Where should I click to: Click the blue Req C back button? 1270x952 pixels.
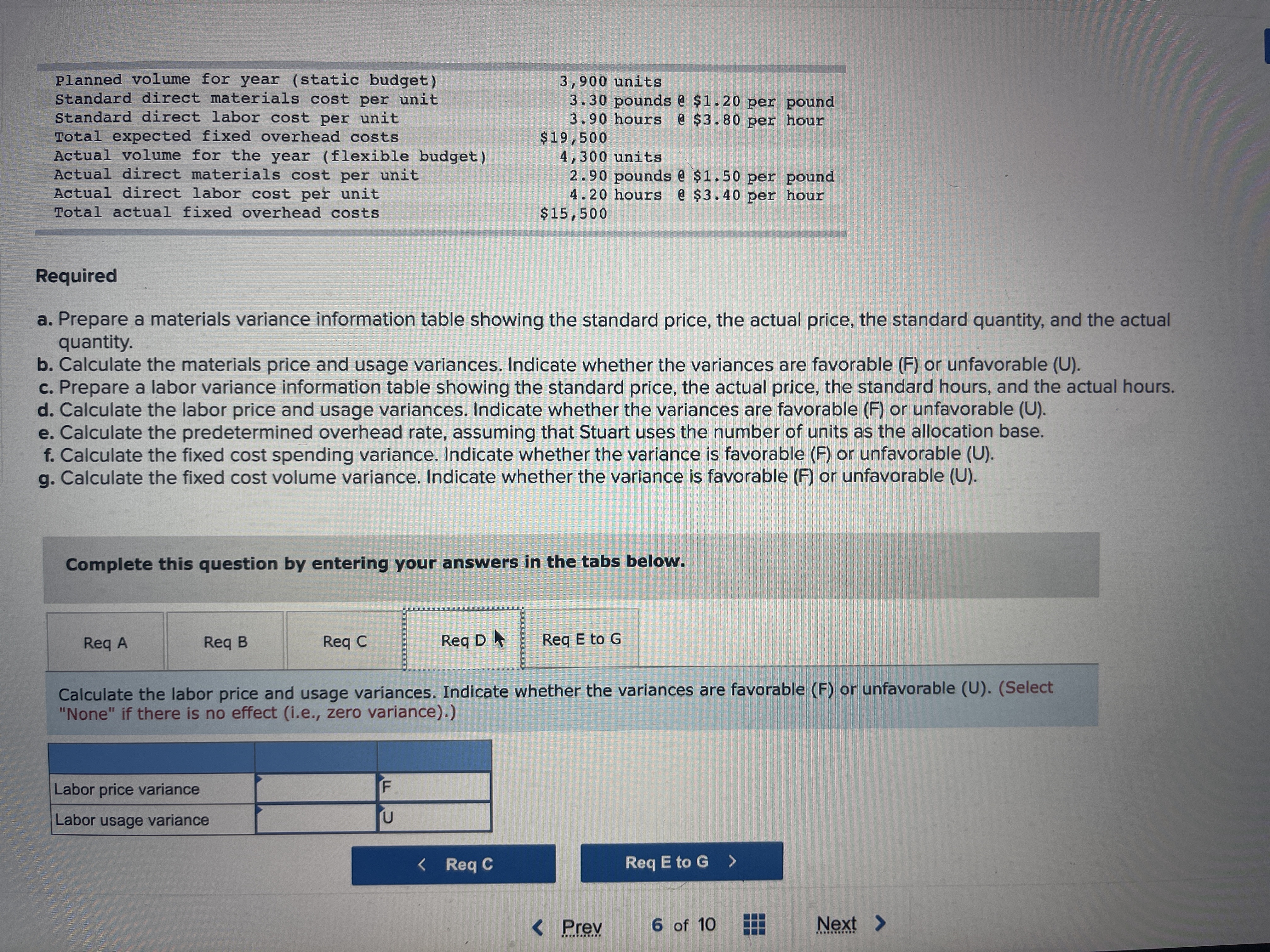(454, 864)
